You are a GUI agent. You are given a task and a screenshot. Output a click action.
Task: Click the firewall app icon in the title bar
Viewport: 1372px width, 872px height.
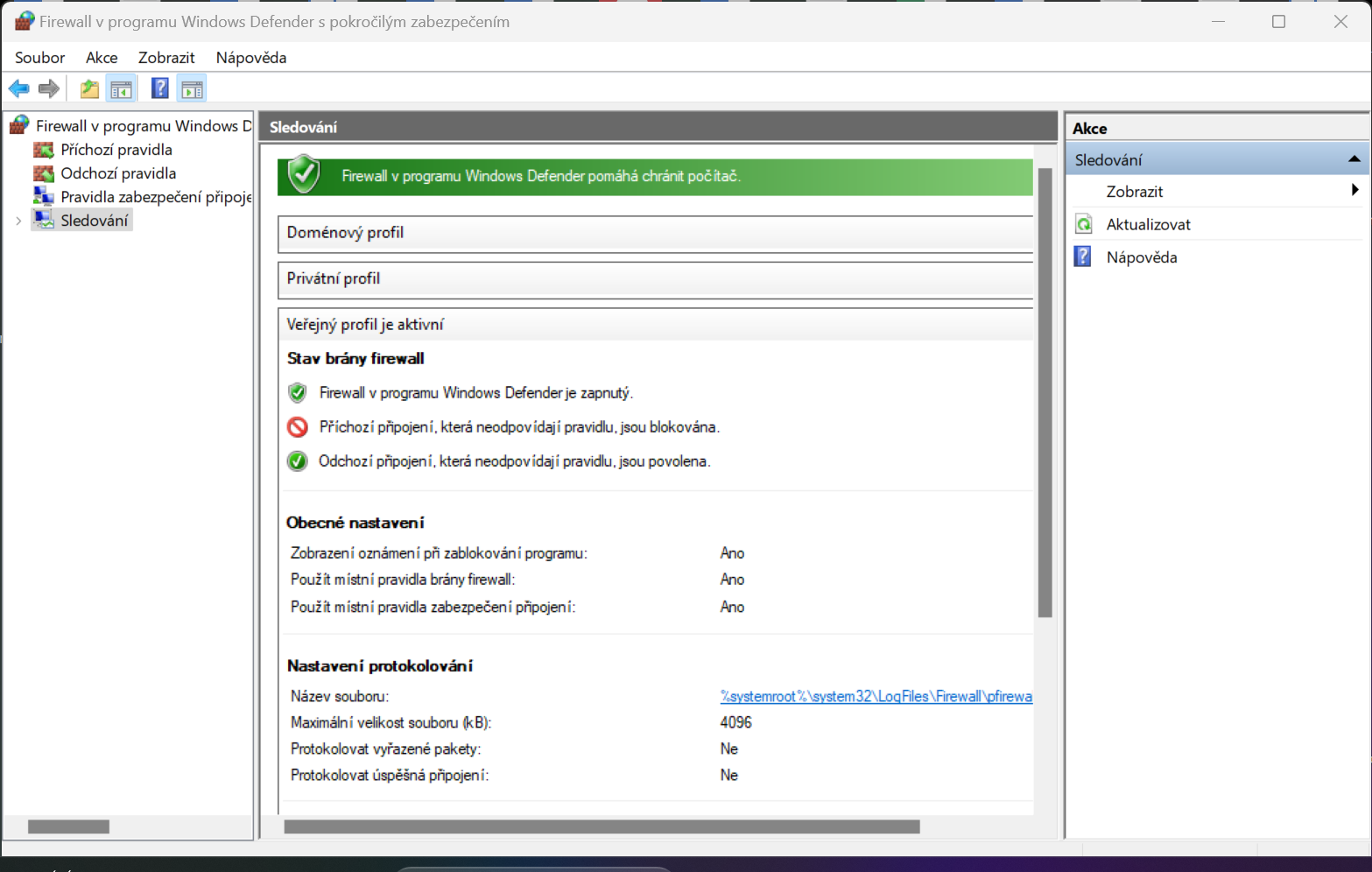(x=25, y=21)
